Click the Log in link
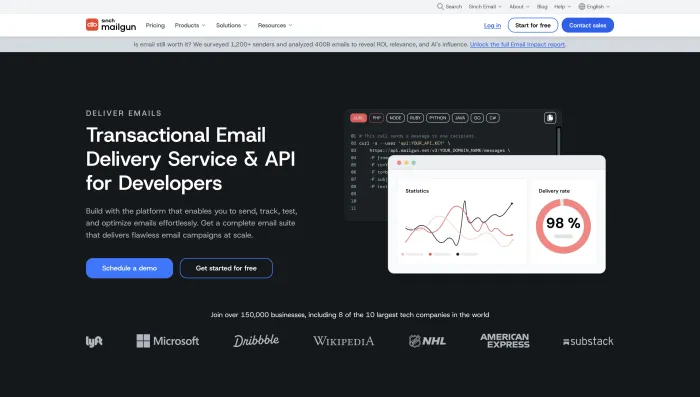700x397 pixels. pos(492,25)
